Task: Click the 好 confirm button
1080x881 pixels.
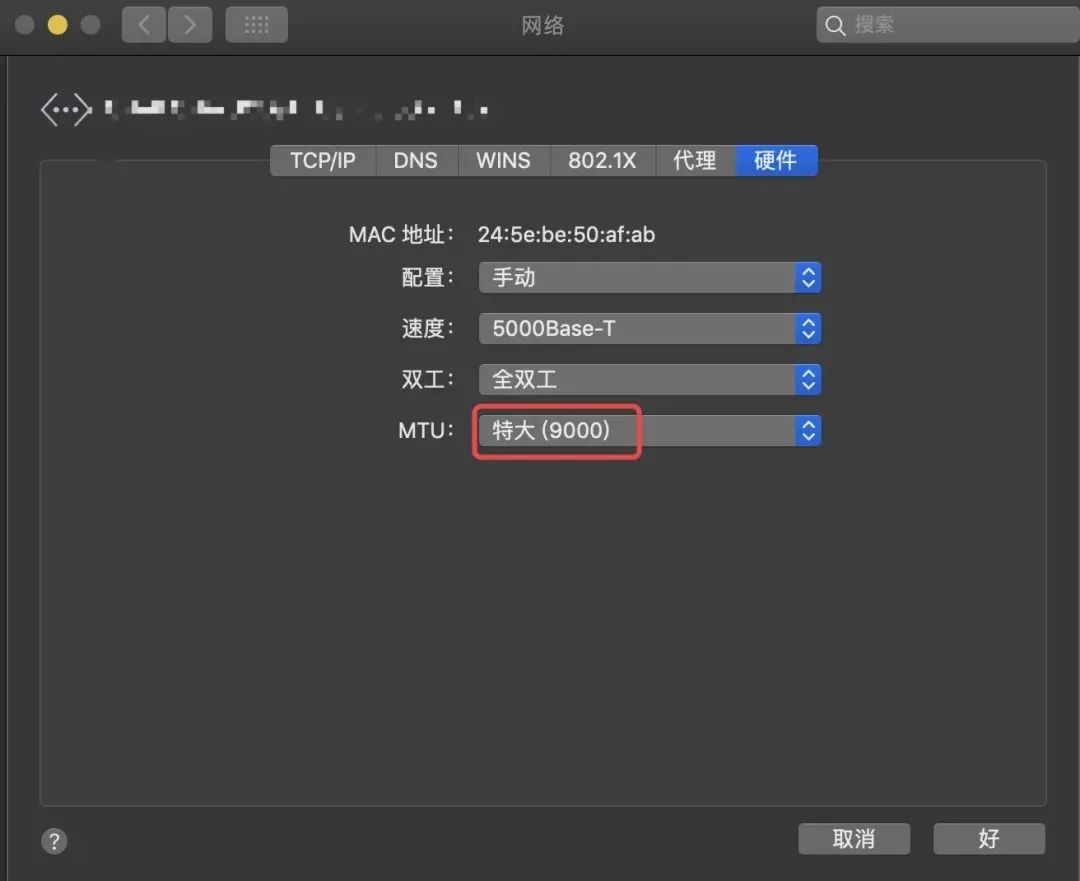Action: (988, 838)
